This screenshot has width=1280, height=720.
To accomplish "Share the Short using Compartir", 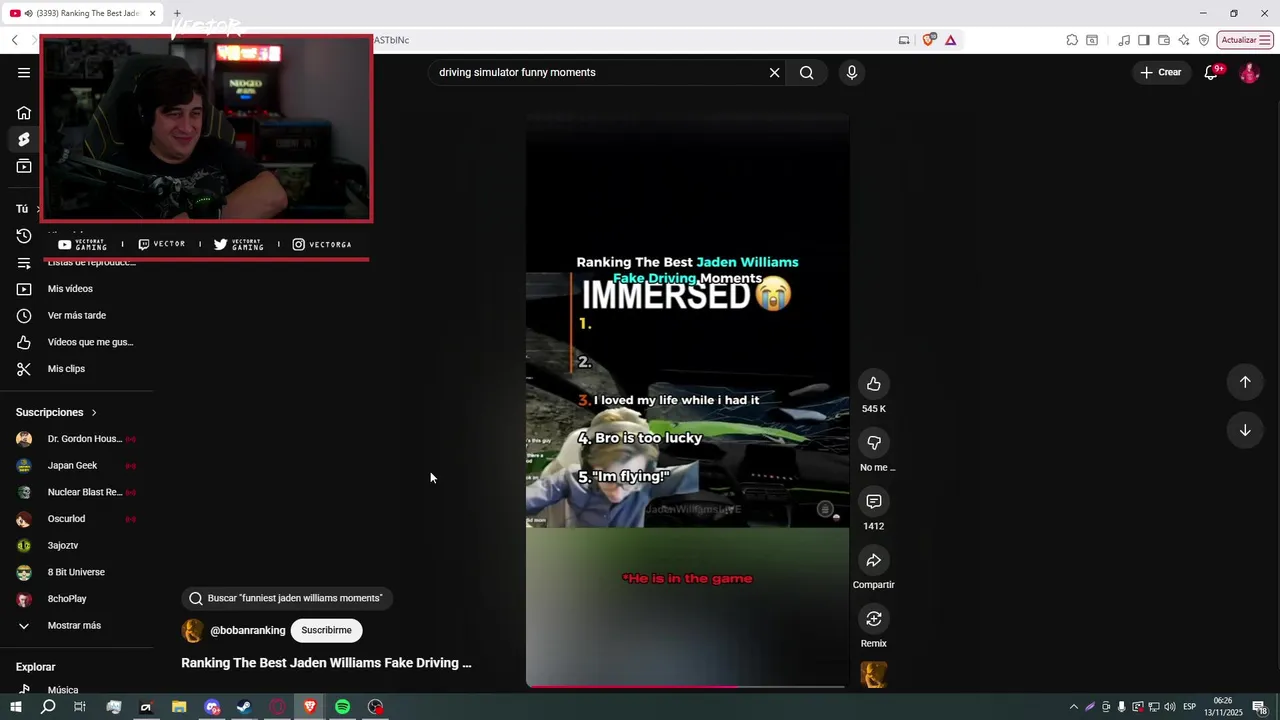I will pos(874,560).
